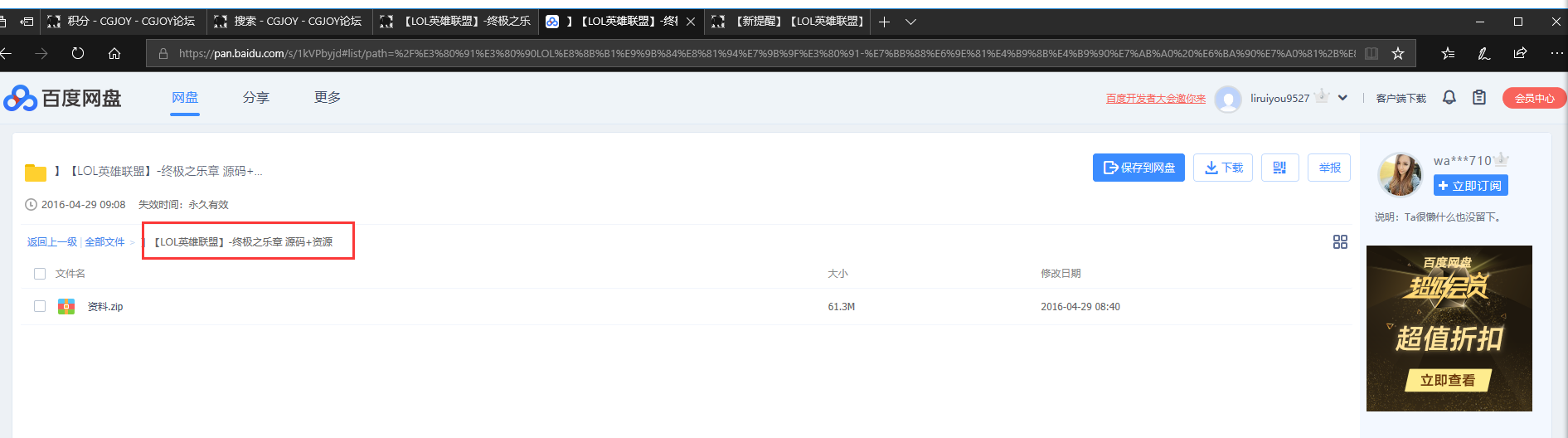Click the sharer wa***710 avatar
Screen dimensions: 1568x438
1400,174
